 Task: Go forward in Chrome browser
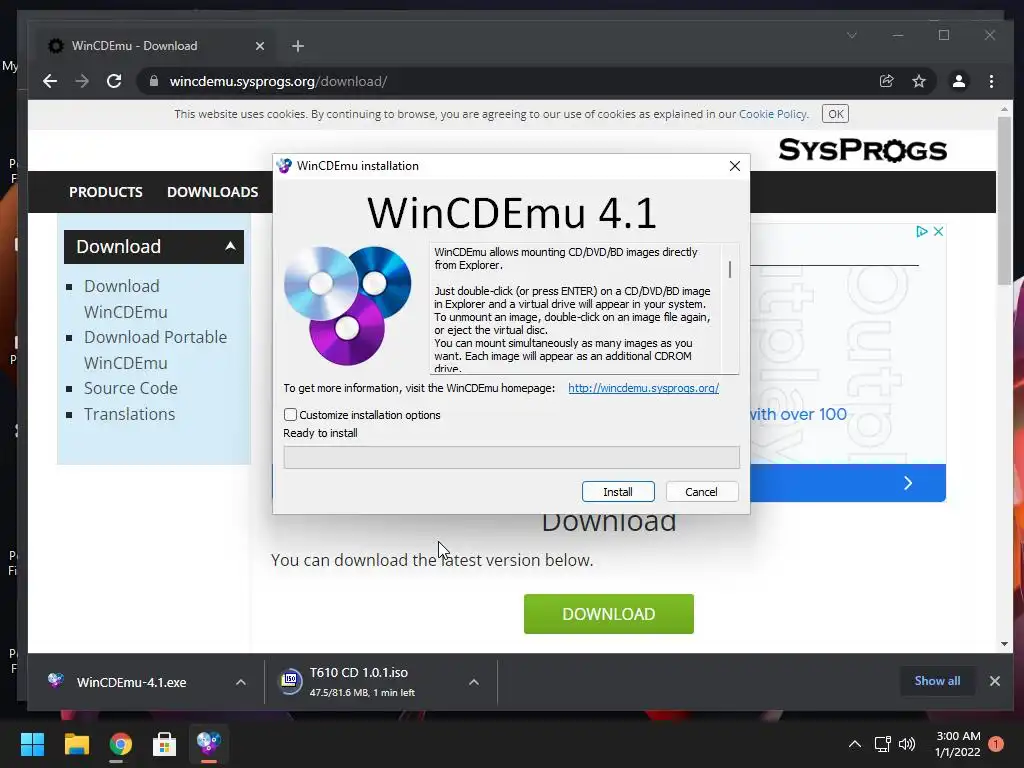(82, 81)
